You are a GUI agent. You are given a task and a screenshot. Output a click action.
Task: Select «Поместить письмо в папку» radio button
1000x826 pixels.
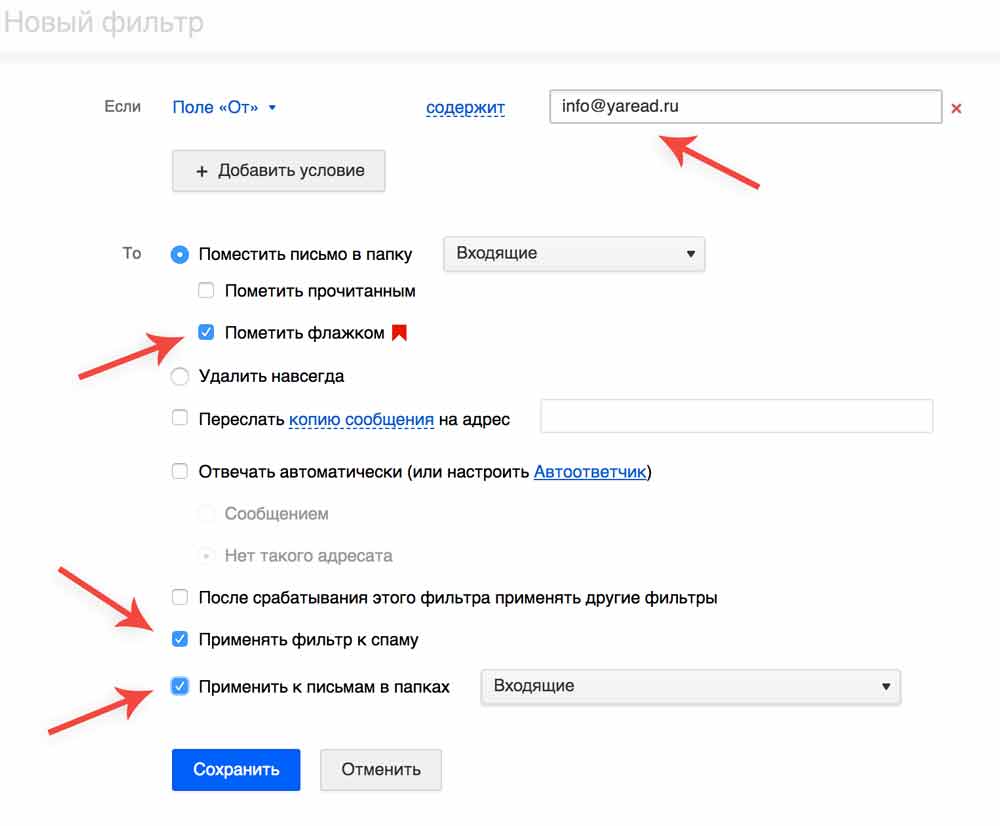click(x=180, y=254)
